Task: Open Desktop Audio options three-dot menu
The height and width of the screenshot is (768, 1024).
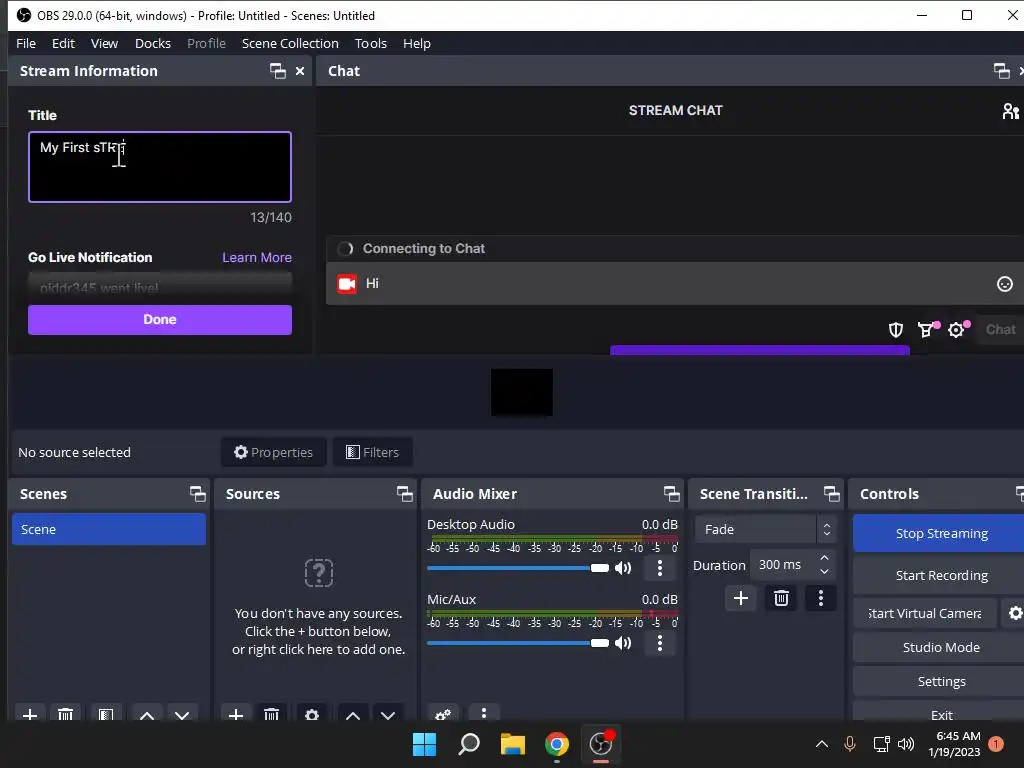Action: pyautogui.click(x=660, y=568)
